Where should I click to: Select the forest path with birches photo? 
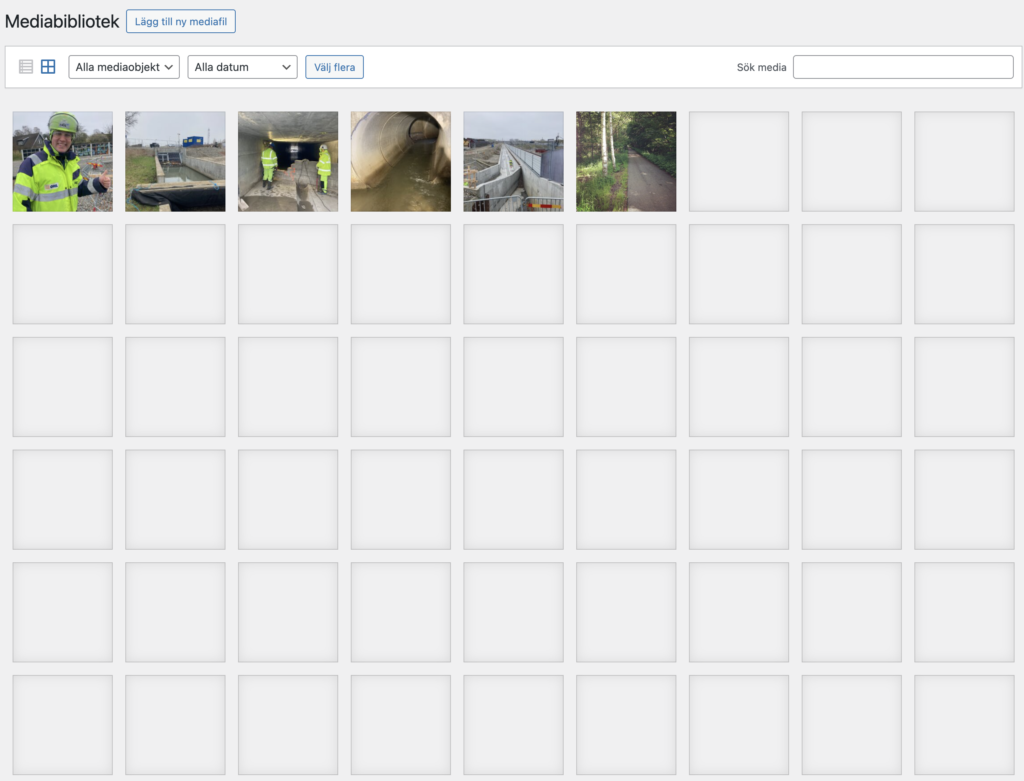coord(626,162)
